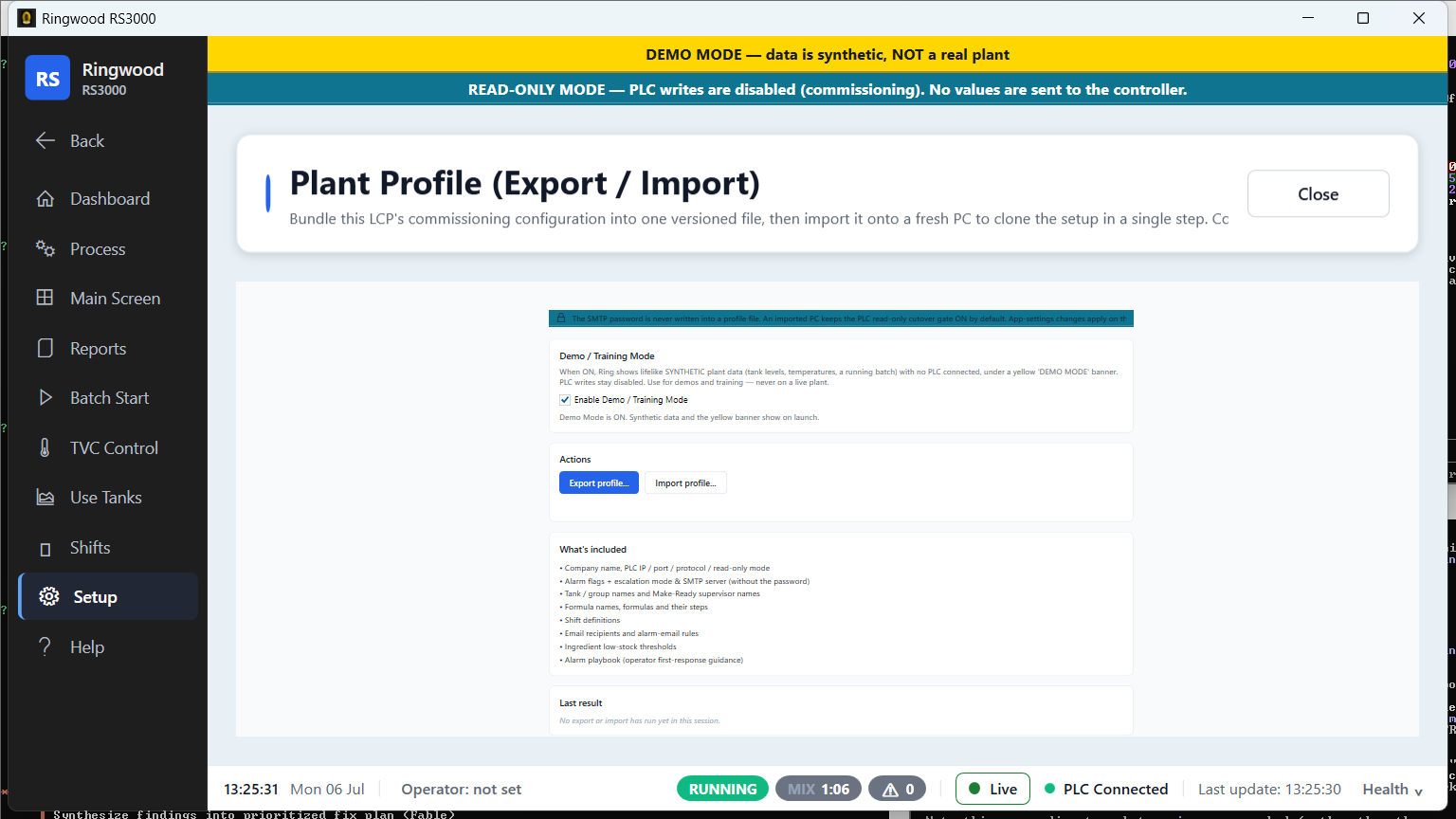Open Reports via the document icon
This screenshot has height=819, width=1456.
tap(45, 348)
